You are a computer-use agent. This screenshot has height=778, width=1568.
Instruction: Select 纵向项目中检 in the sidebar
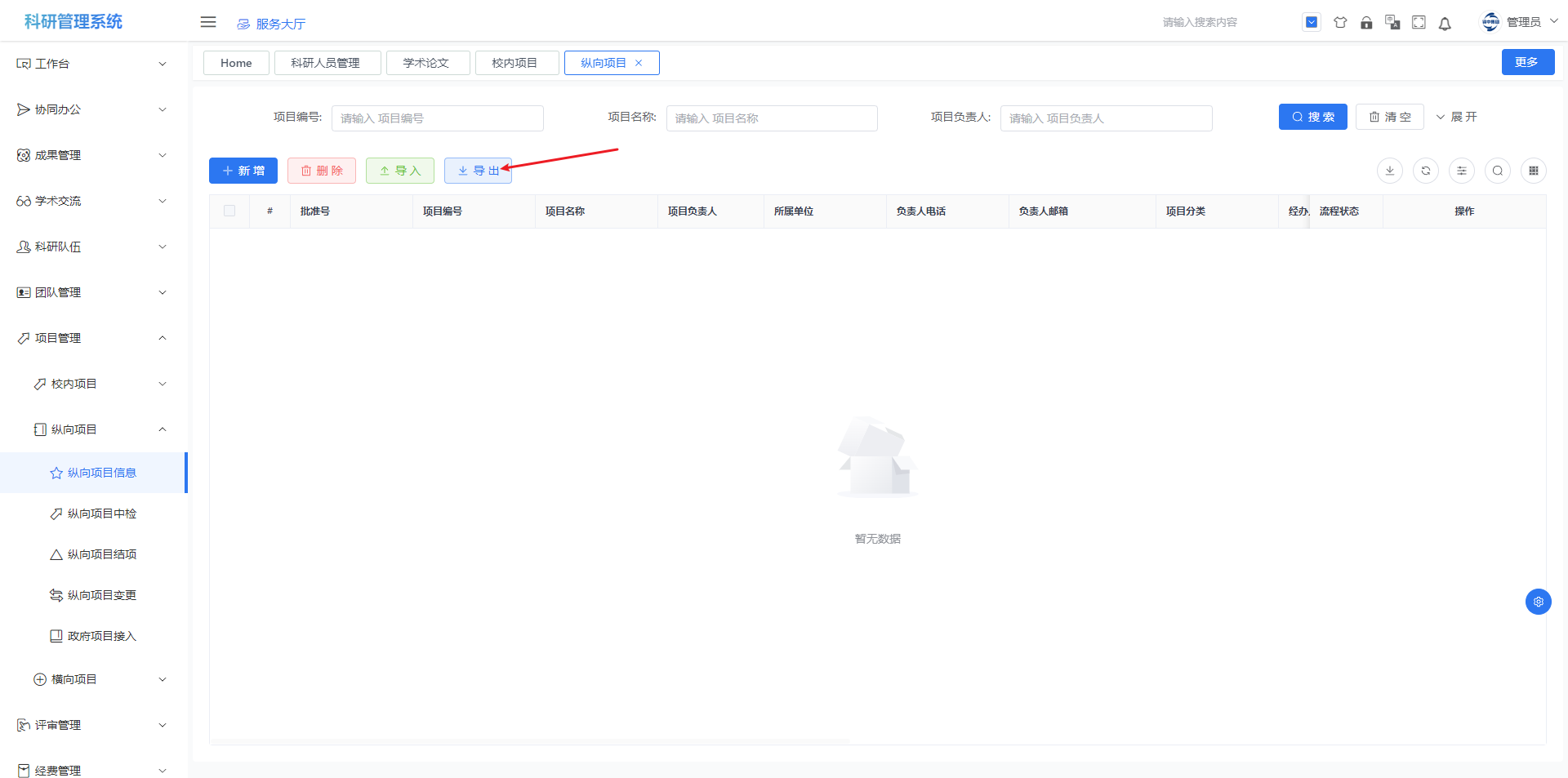coord(101,513)
